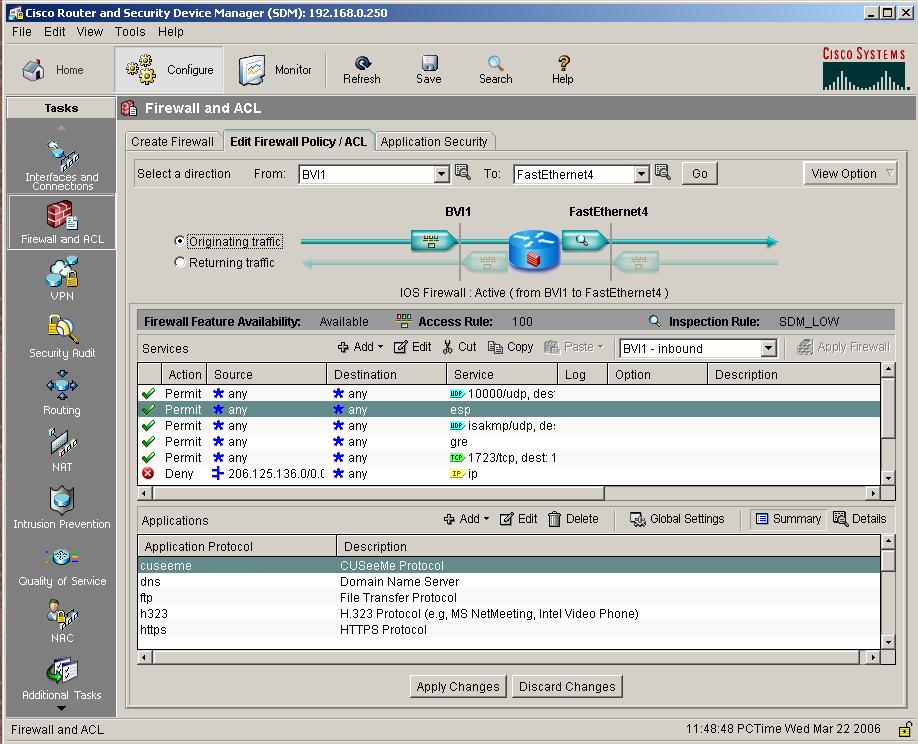Viewport: 918px width, 744px height.
Task: Open the BVI1 - inbound dropdown
Action: (768, 349)
